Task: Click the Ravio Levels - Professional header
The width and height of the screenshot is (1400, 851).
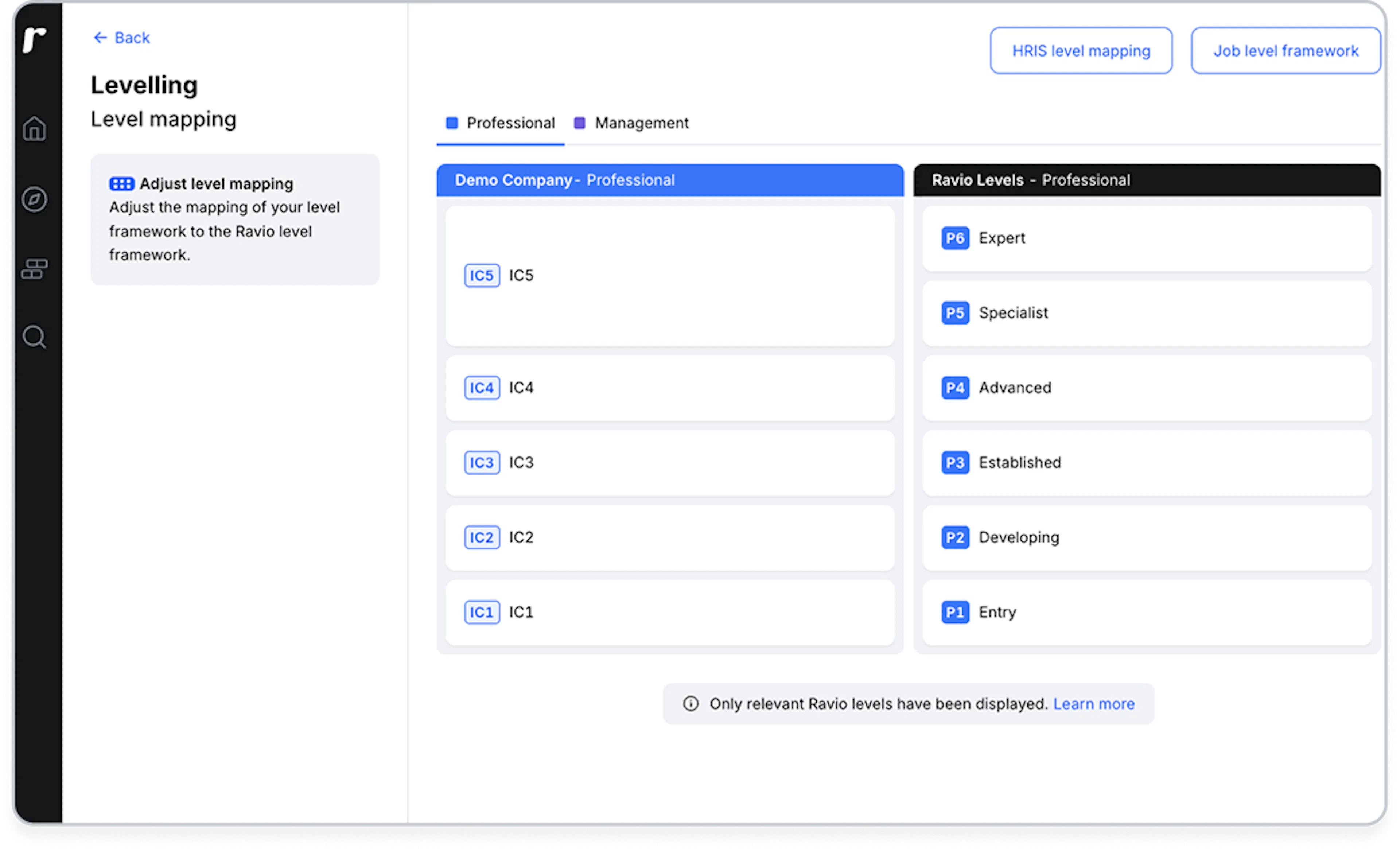Action: [1147, 180]
